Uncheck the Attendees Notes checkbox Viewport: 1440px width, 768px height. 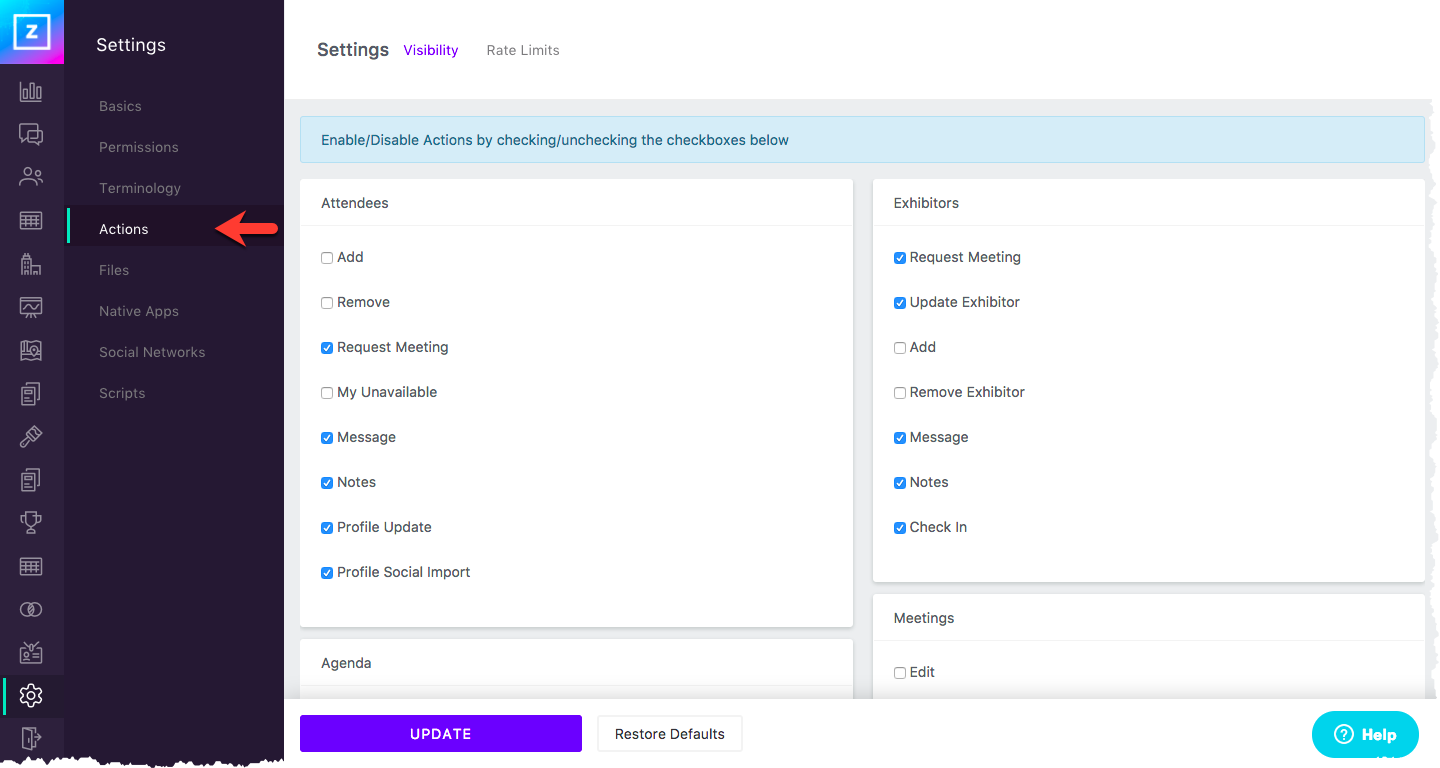click(327, 483)
